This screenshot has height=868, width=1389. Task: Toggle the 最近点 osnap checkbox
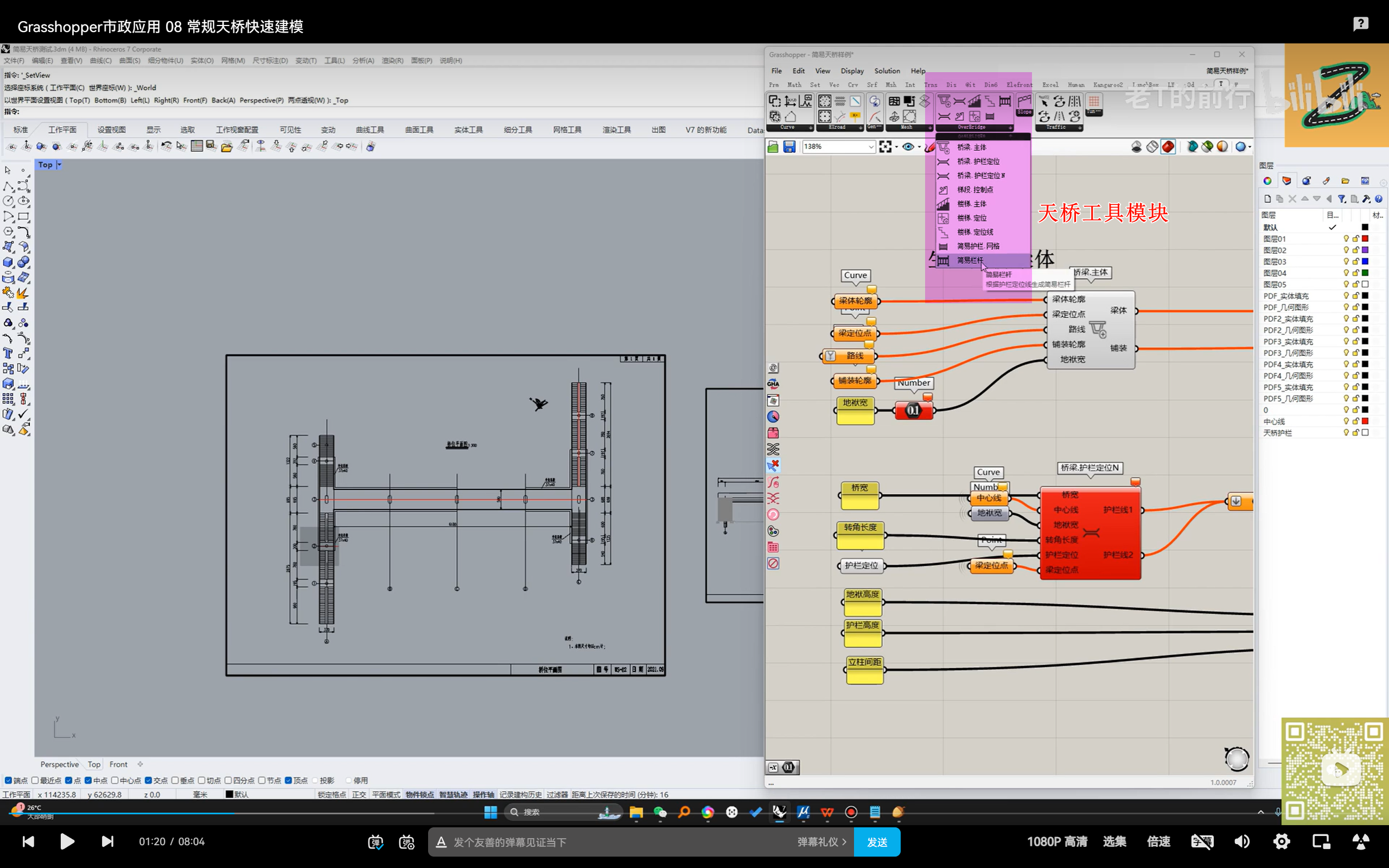(36, 780)
